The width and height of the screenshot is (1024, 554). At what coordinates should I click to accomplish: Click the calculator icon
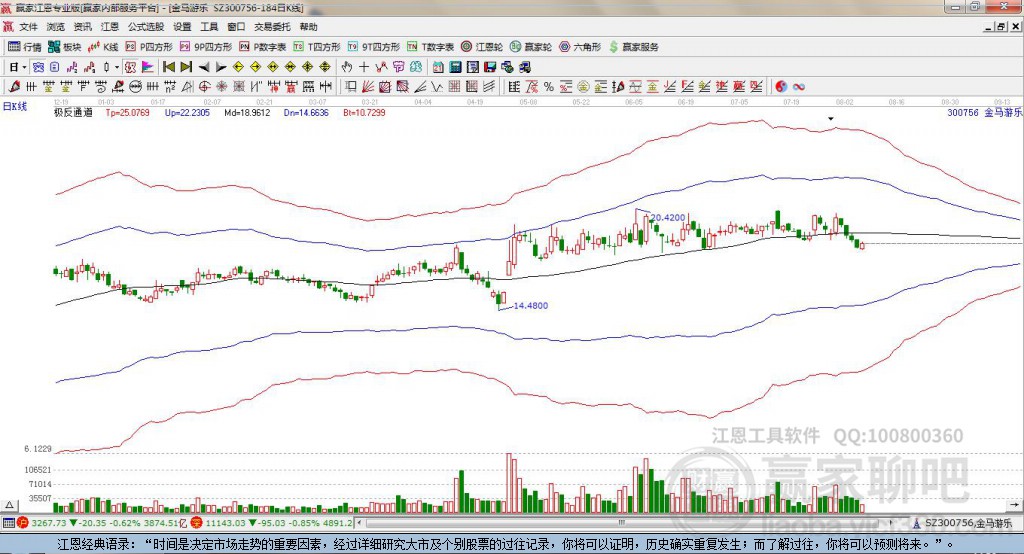pyautogui.click(x=455, y=67)
